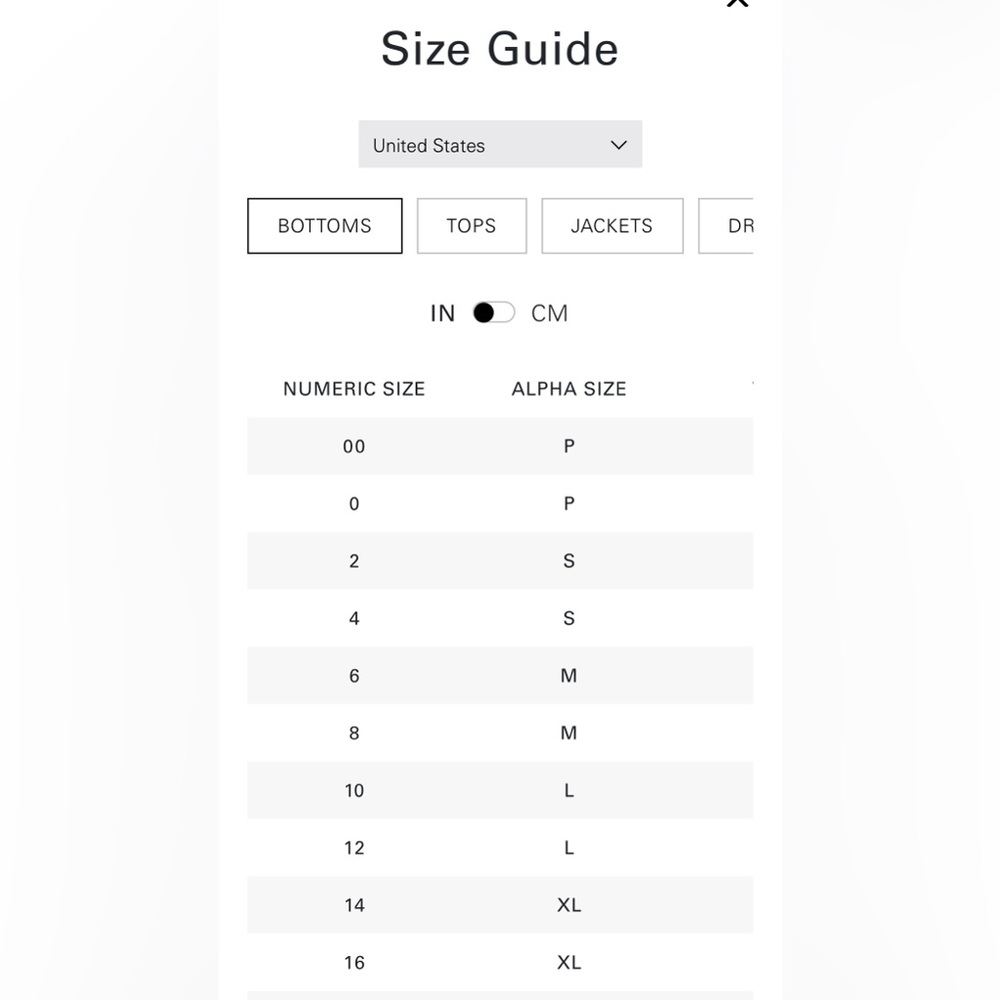1000x1000 pixels.
Task: Select the row for numeric size 2
Action: tap(500, 561)
